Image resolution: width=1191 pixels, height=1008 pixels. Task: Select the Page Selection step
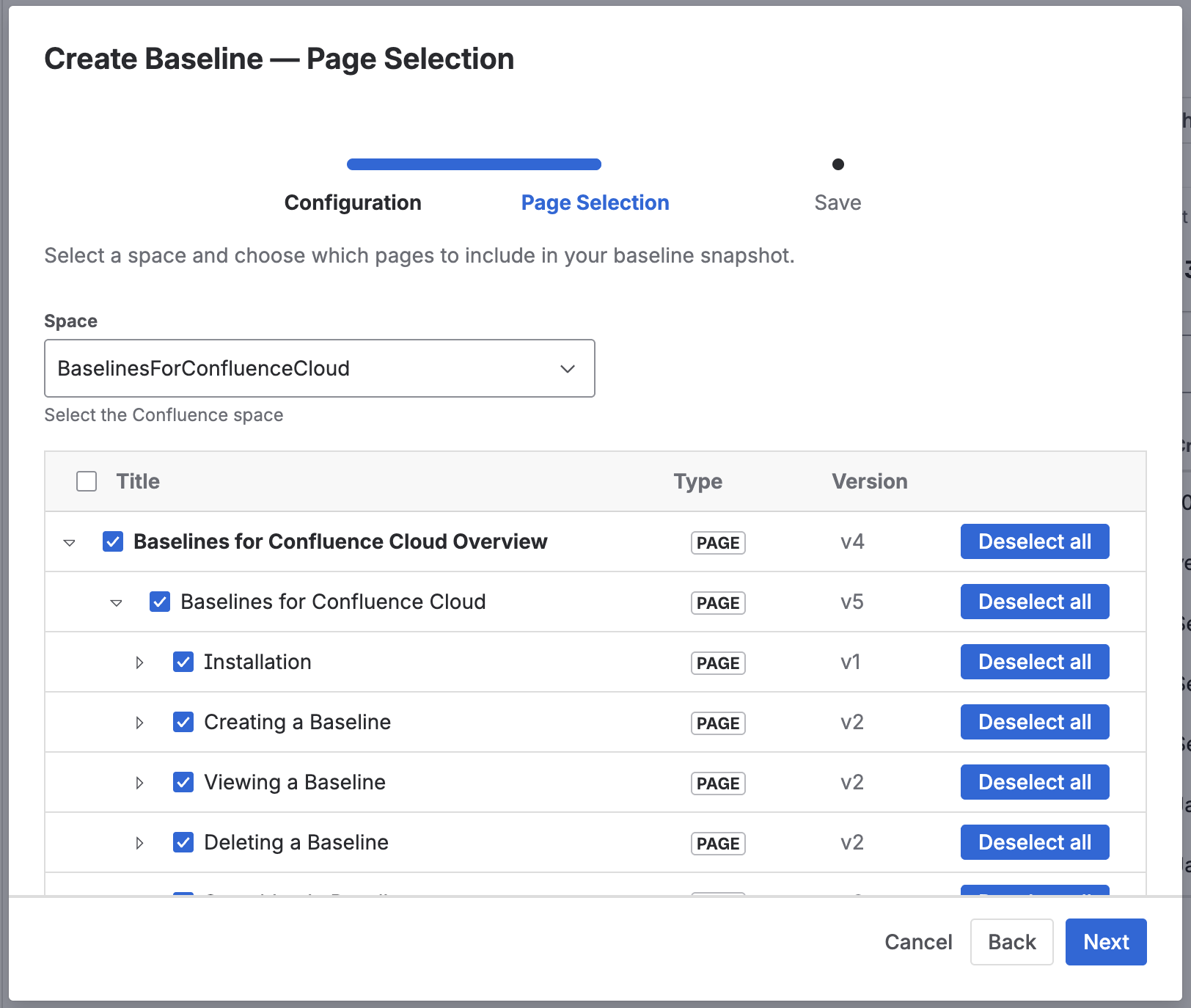[595, 202]
